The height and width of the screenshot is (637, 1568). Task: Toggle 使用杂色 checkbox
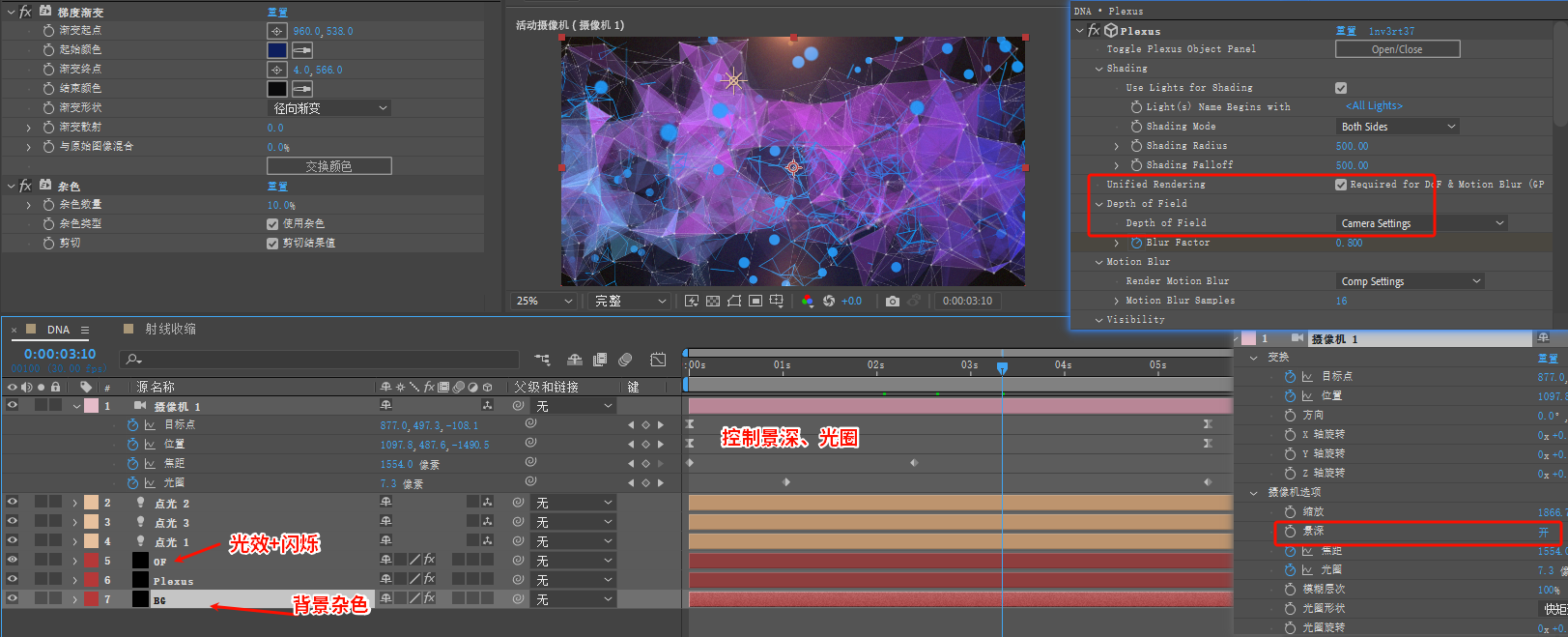pyautogui.click(x=272, y=223)
